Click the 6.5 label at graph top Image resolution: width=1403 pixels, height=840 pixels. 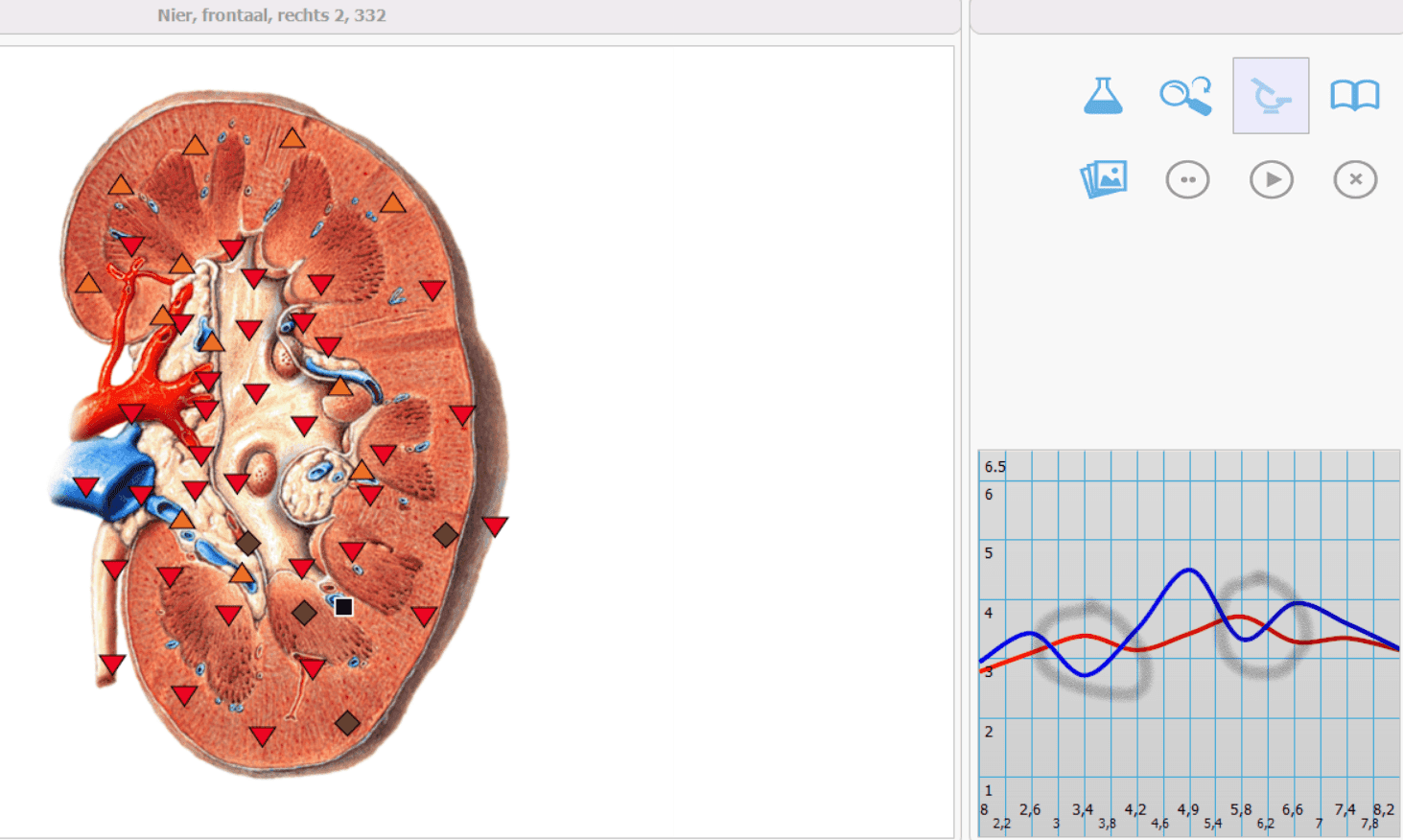click(x=995, y=467)
